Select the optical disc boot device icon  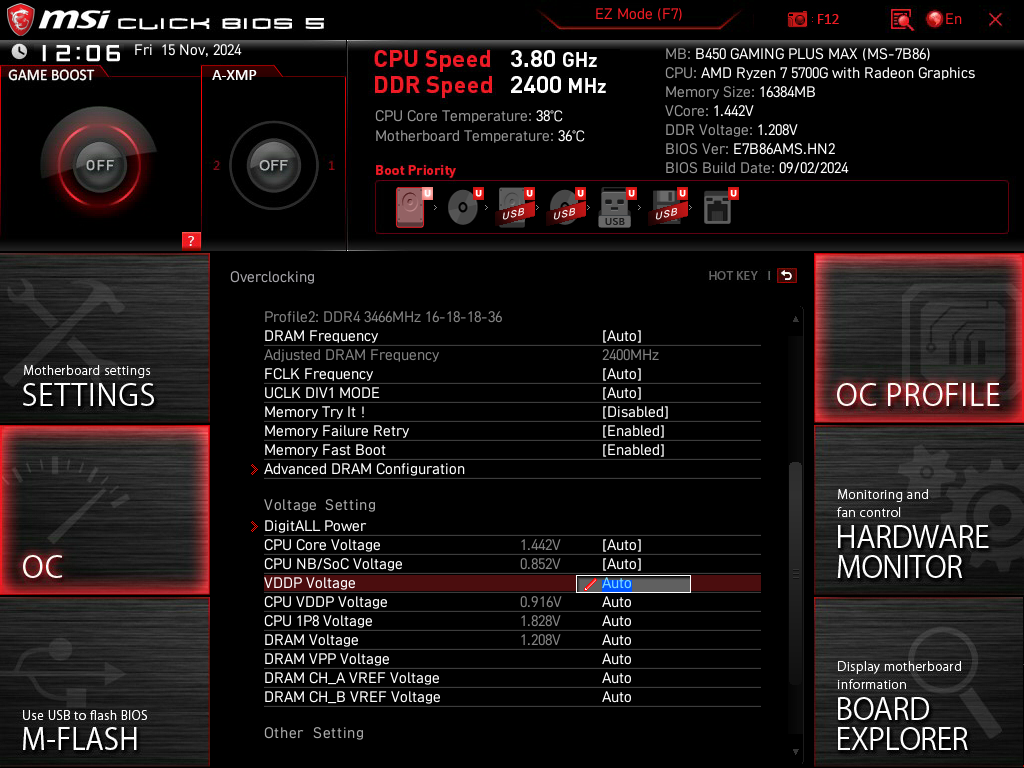(464, 207)
